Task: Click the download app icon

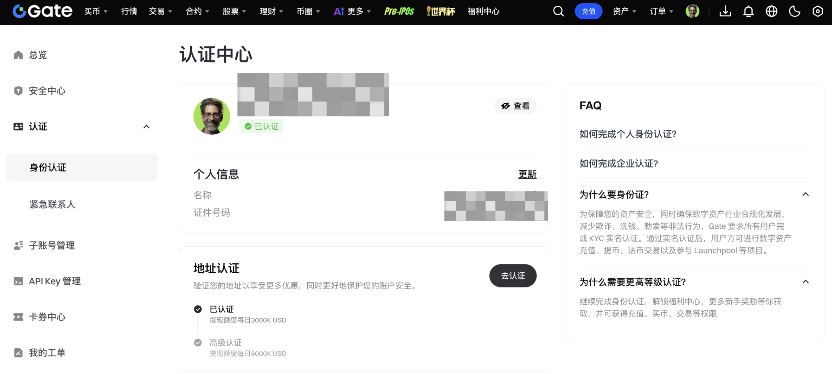Action: point(725,11)
